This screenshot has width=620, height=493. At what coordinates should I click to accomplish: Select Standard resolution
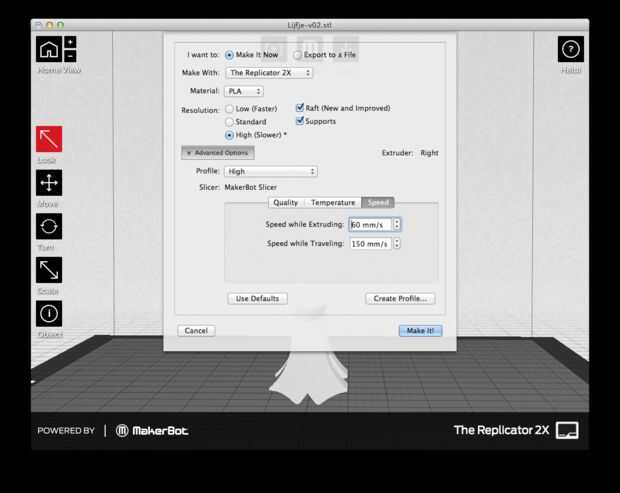point(229,122)
